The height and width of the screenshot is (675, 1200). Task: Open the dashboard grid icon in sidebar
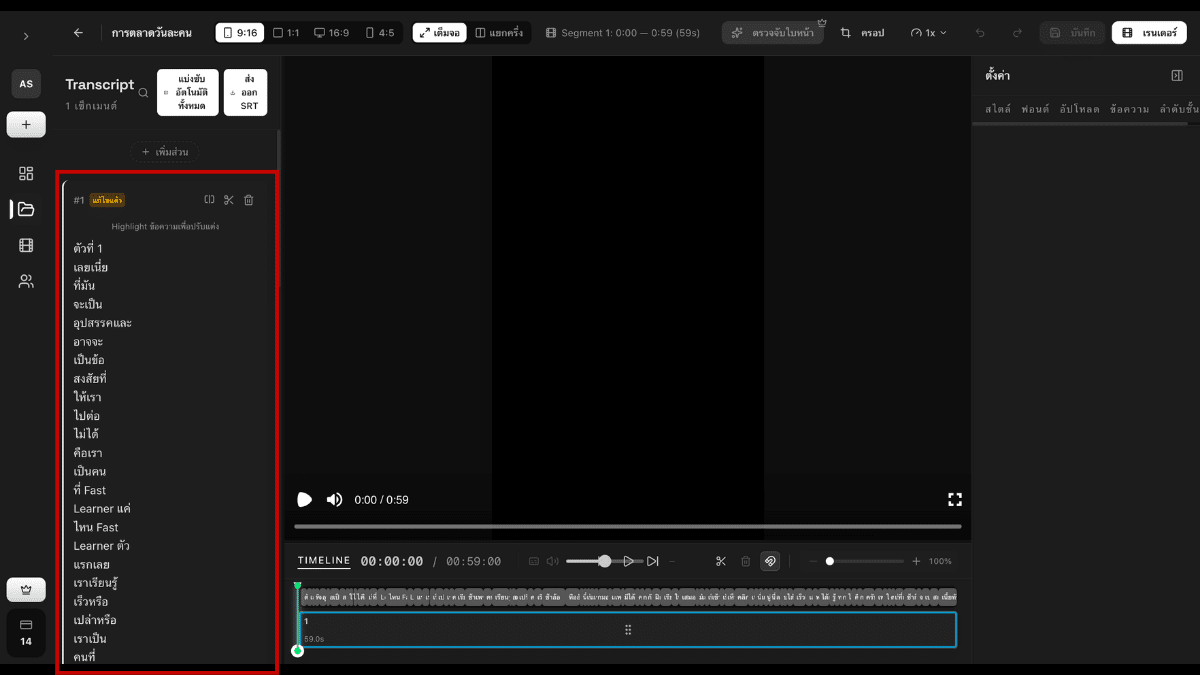click(26, 173)
